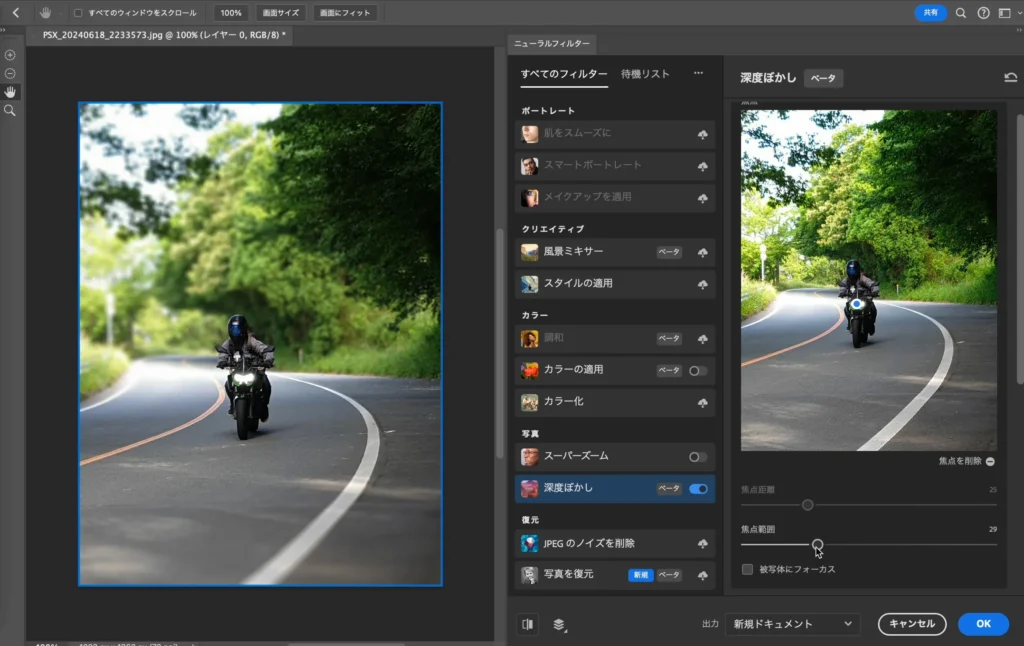
Task: Open the 出力 新規ドキュメント dropdown
Action: [x=793, y=624]
